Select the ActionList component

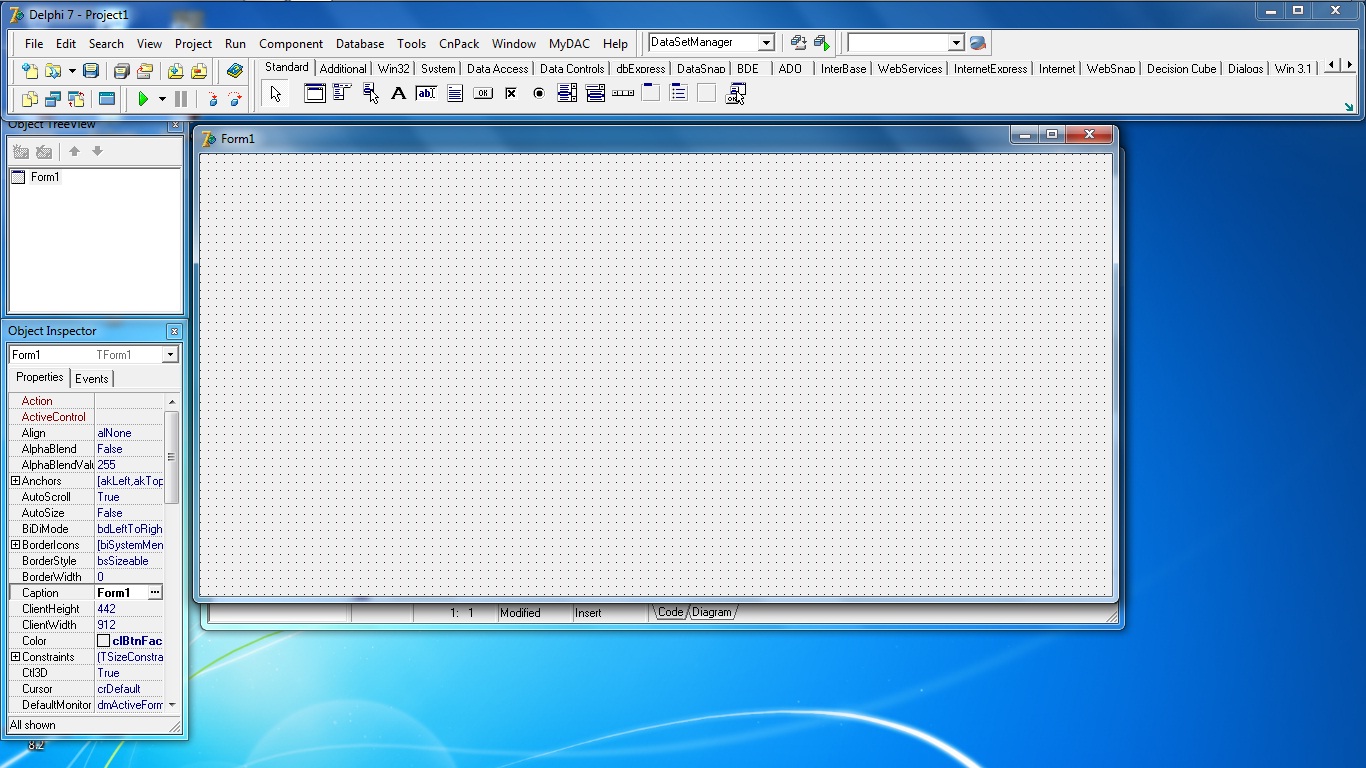click(x=736, y=94)
